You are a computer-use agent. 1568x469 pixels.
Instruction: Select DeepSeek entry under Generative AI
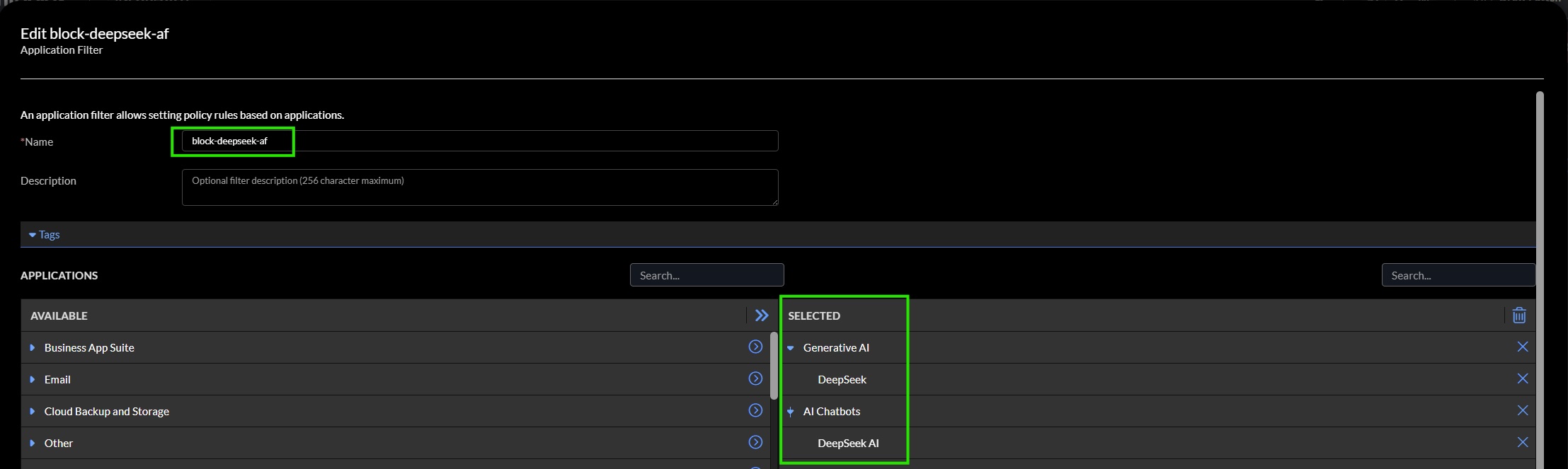[842, 379]
